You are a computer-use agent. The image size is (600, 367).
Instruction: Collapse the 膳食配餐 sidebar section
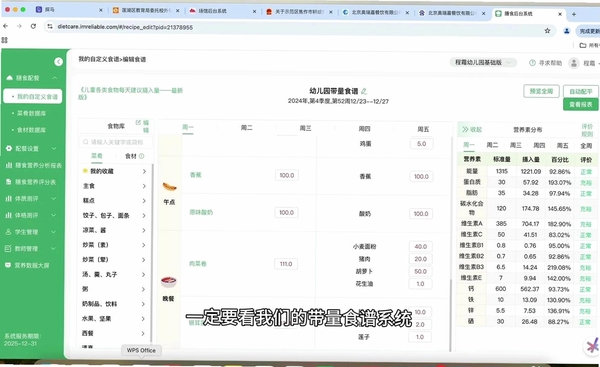(55, 78)
